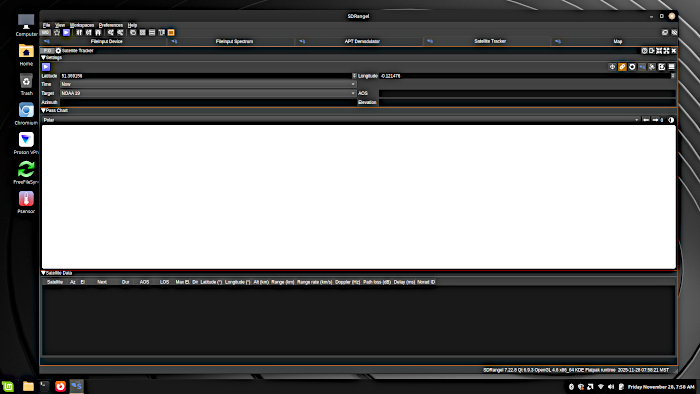Open the View menu
This screenshot has height=394, width=700.
[60, 25]
